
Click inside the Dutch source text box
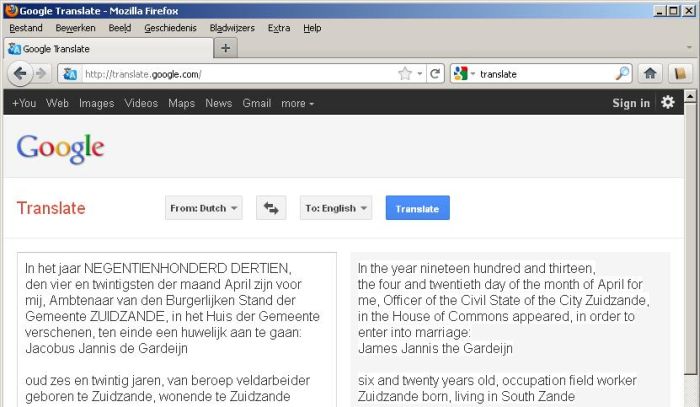pyautogui.click(x=177, y=330)
